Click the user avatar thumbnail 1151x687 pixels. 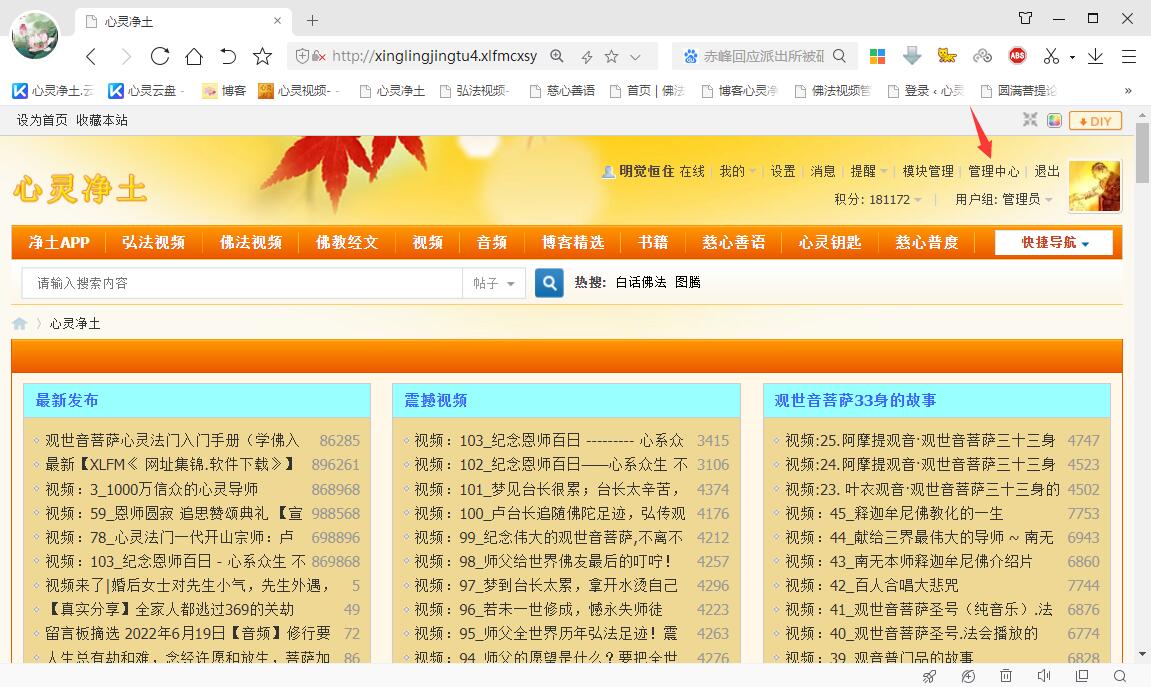[1094, 186]
